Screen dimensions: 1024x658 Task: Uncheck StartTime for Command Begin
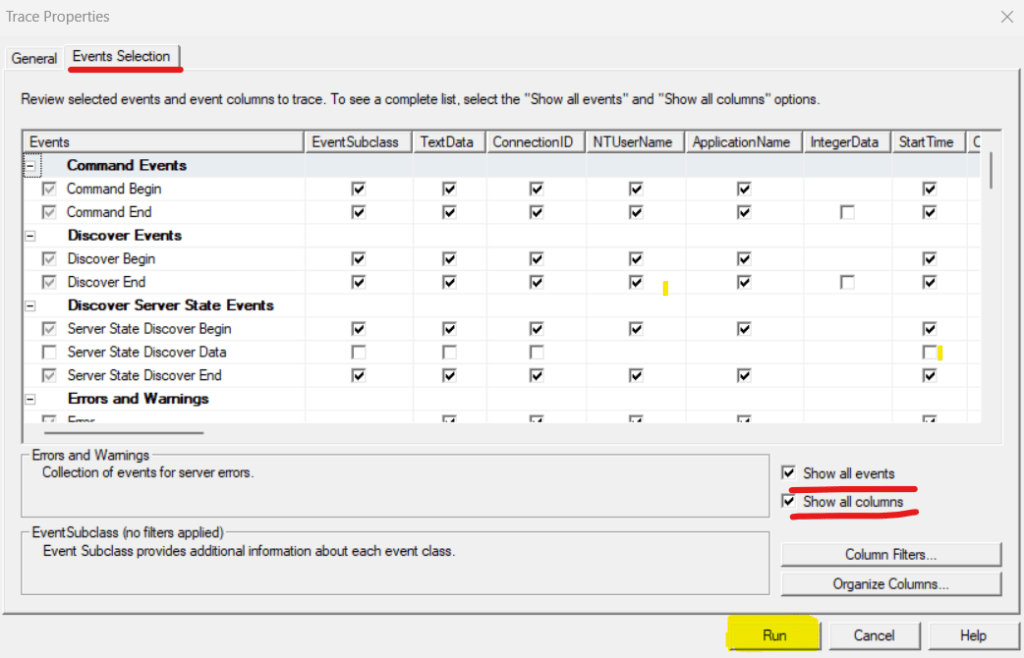click(929, 189)
